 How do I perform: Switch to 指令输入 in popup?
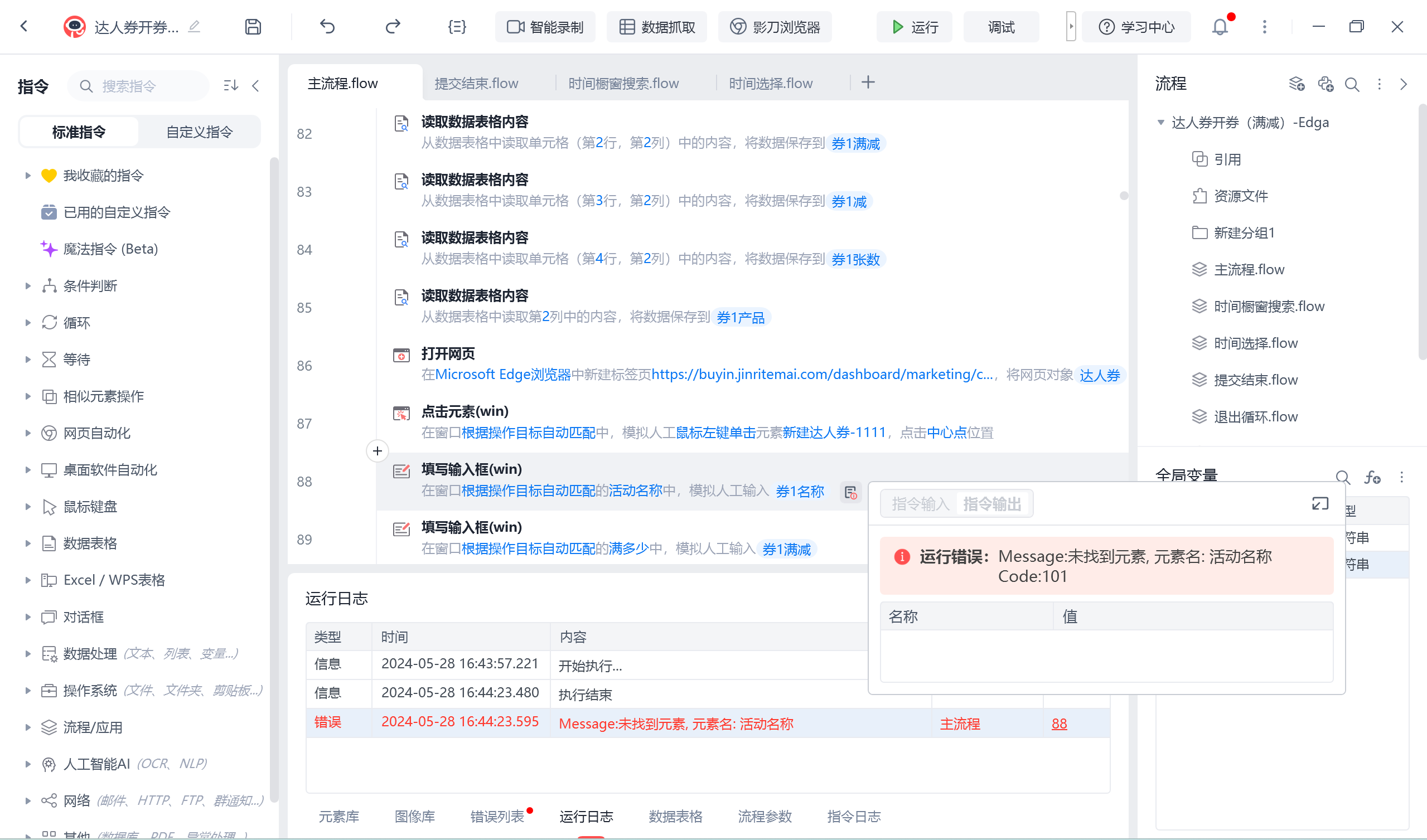coord(920,503)
